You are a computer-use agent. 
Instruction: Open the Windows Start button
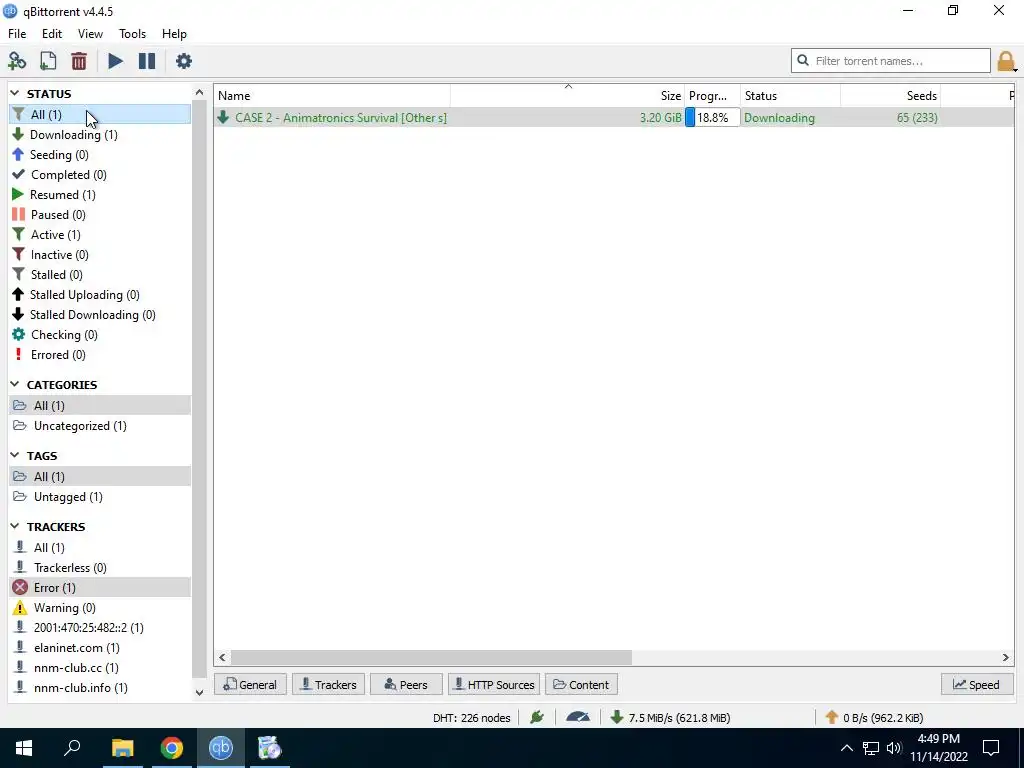[24, 748]
